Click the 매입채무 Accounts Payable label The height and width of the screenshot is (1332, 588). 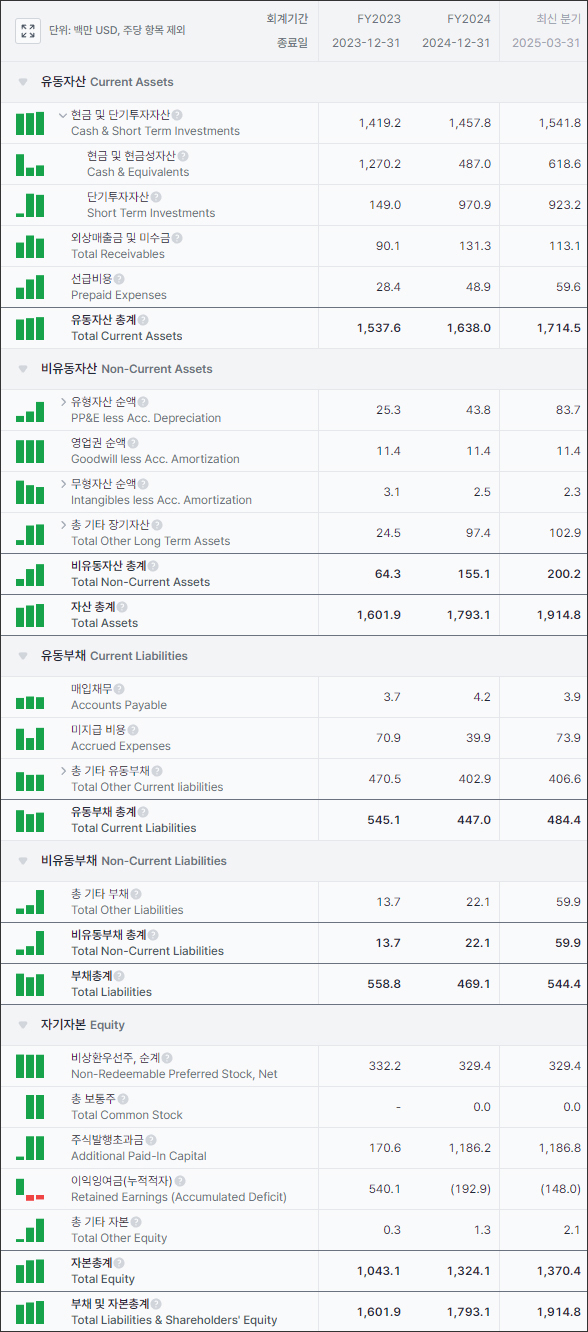119,697
